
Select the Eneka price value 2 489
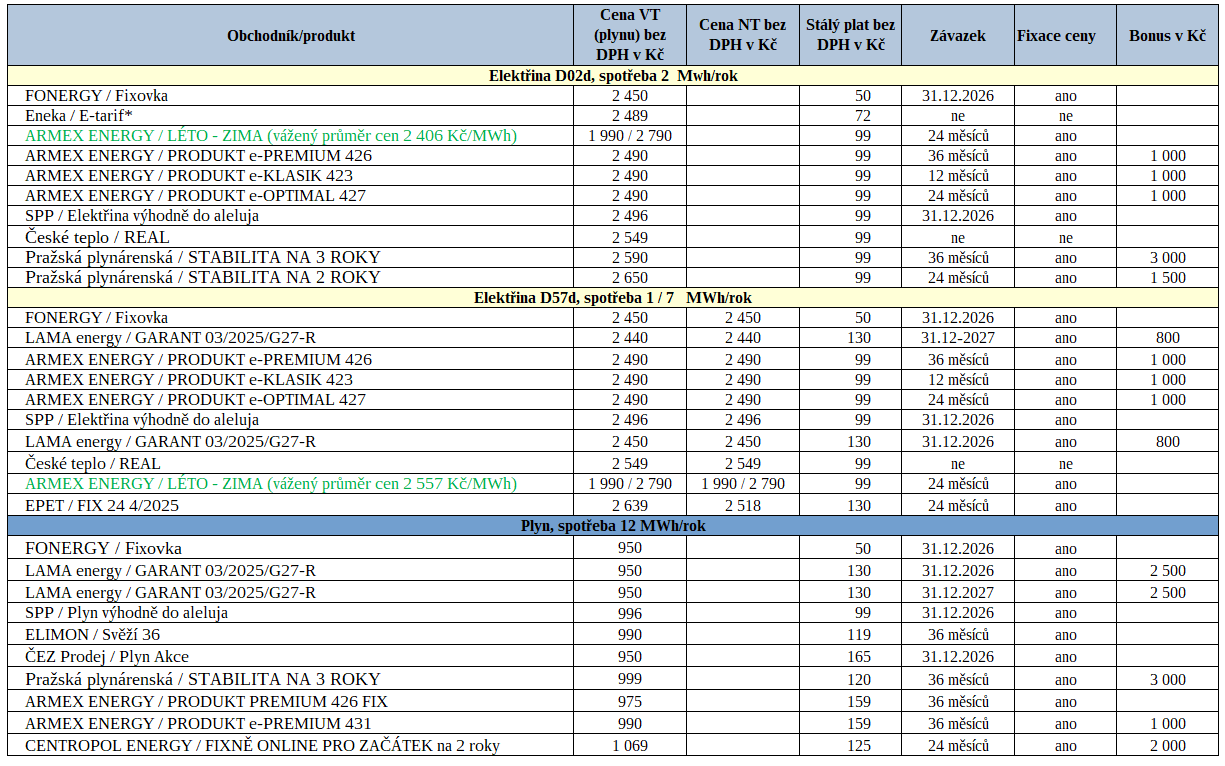coord(630,116)
